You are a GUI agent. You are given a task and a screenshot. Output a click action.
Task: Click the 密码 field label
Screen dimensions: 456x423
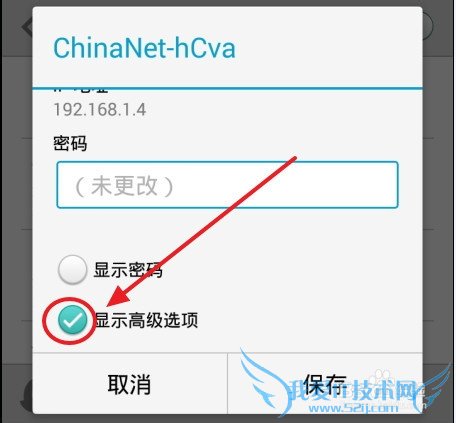70,143
